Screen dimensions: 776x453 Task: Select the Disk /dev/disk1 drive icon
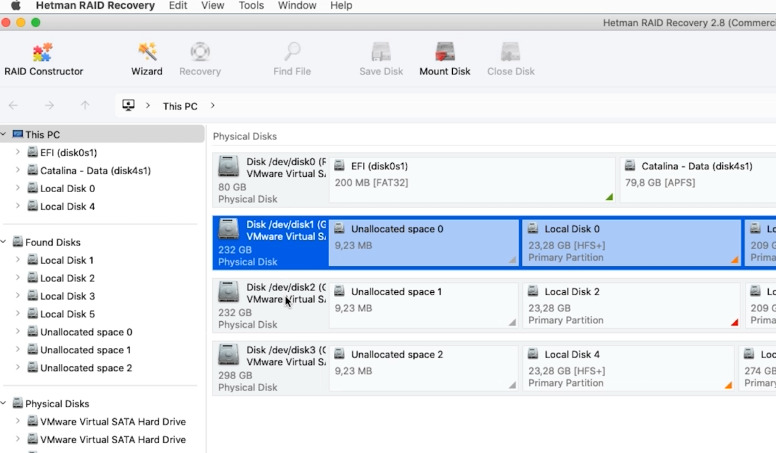(228, 229)
